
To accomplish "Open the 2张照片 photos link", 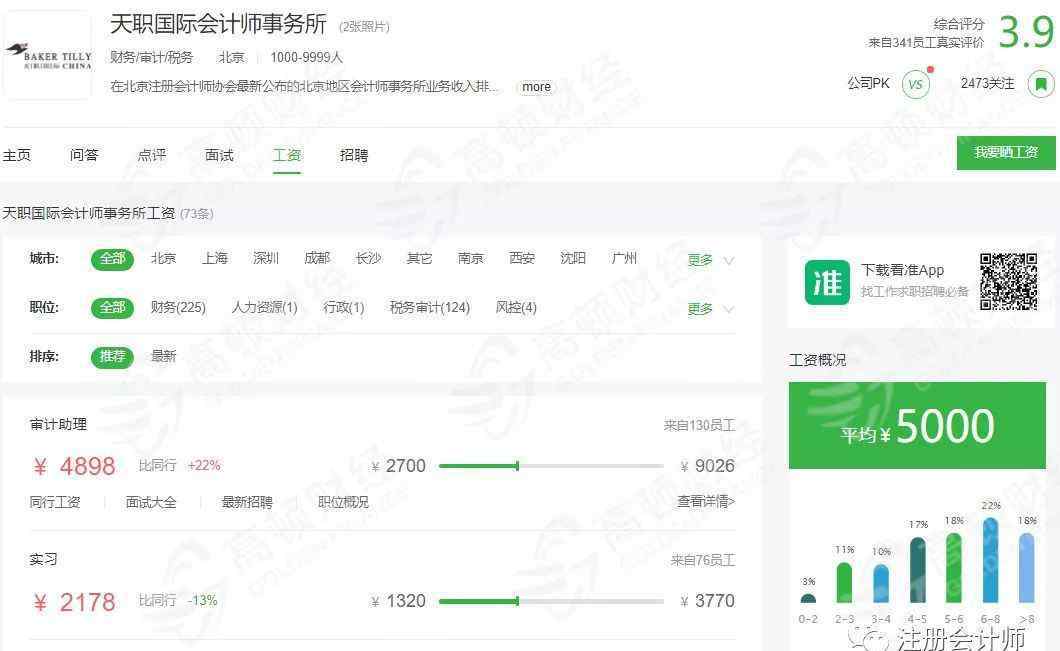I will coord(364,26).
